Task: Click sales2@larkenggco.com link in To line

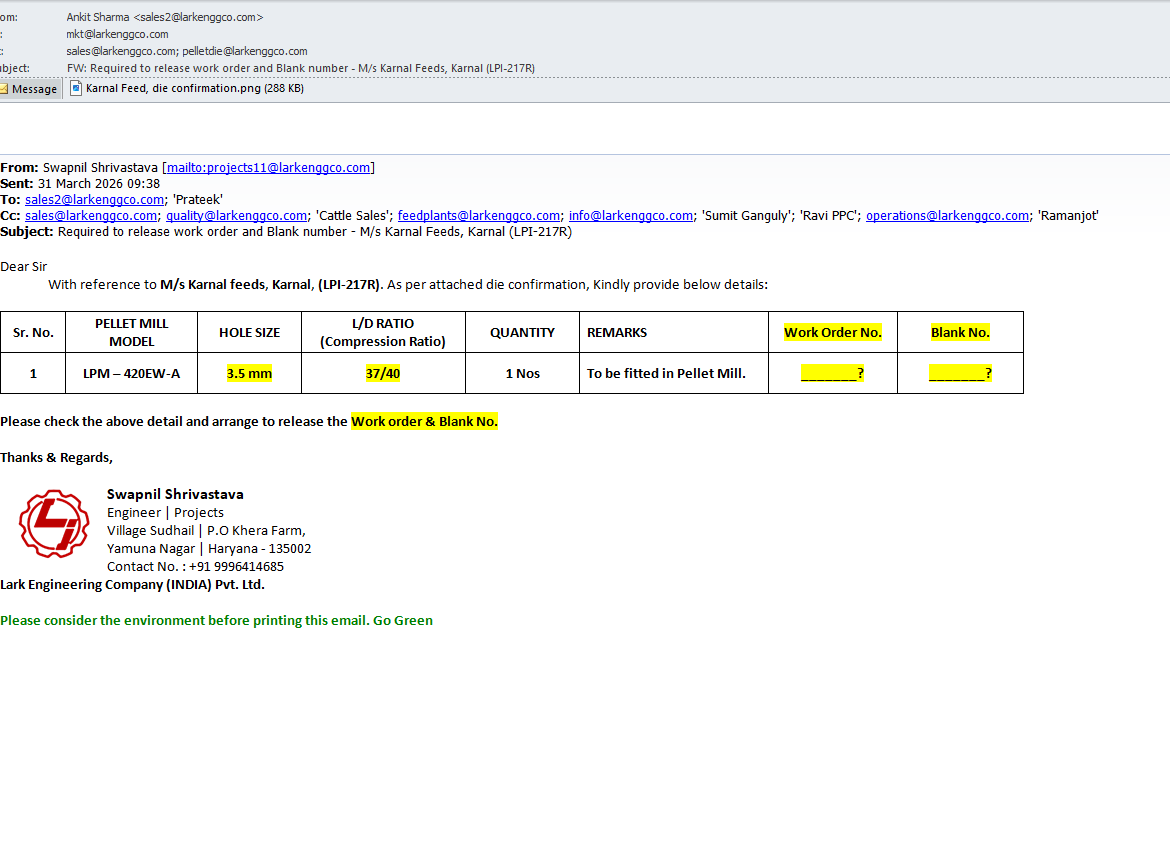Action: click(94, 200)
